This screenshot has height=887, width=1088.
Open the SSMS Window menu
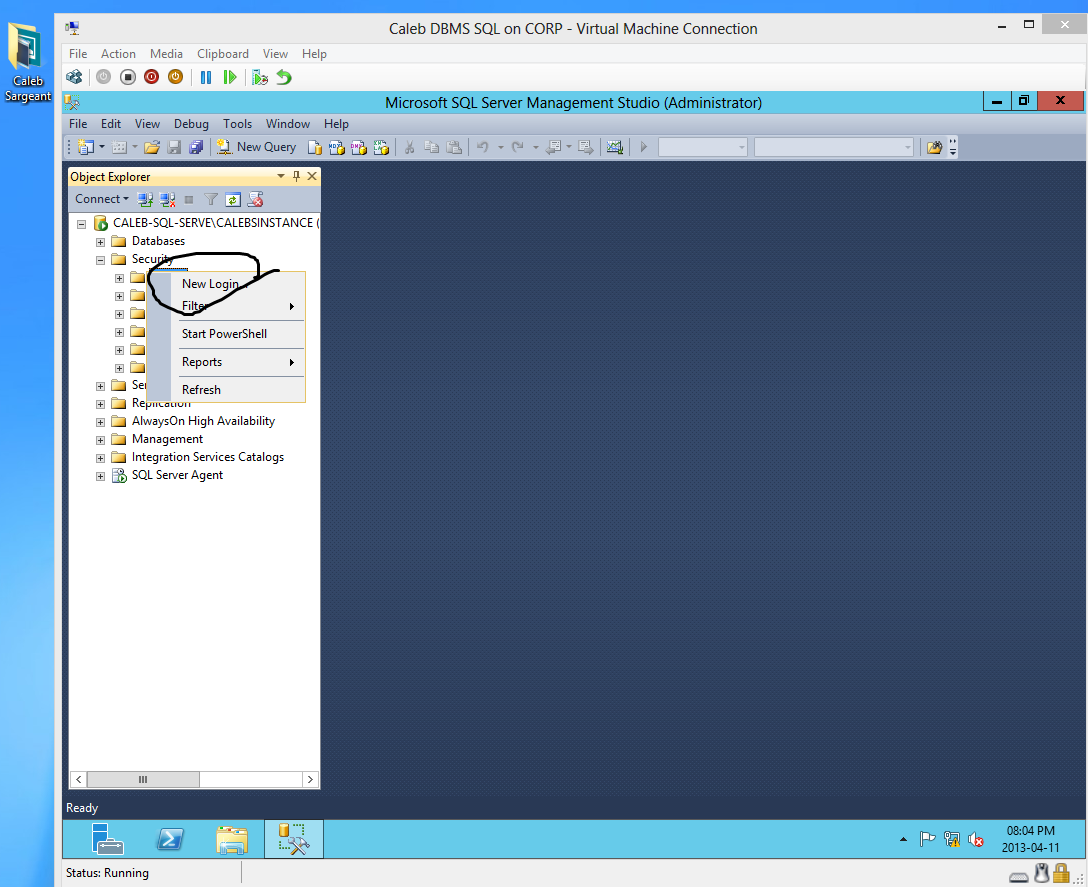pyautogui.click(x=287, y=124)
